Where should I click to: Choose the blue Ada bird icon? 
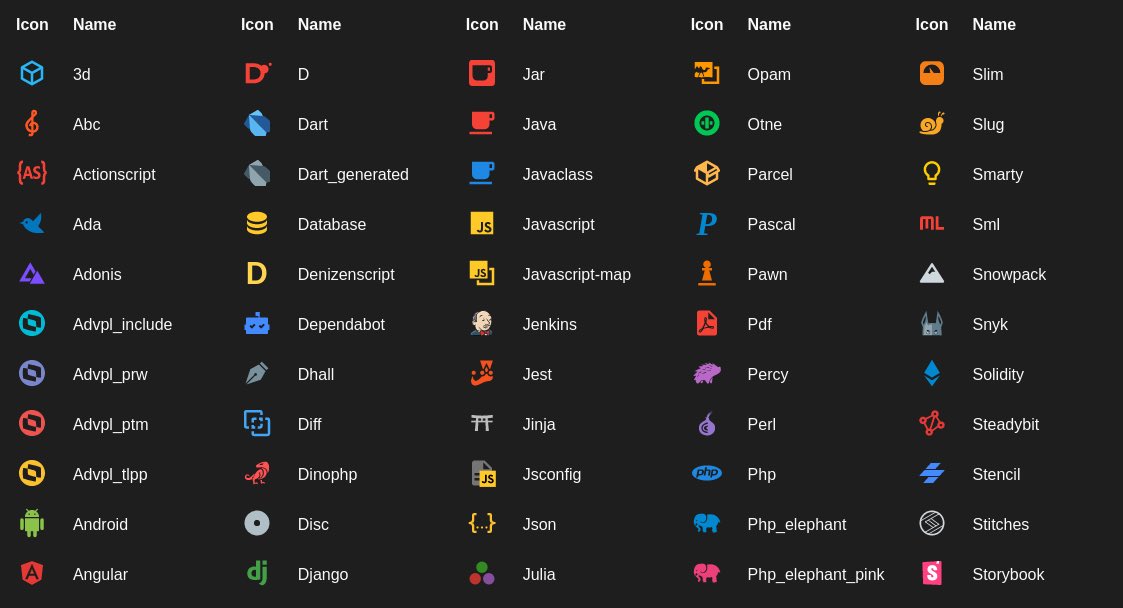[x=32, y=223]
